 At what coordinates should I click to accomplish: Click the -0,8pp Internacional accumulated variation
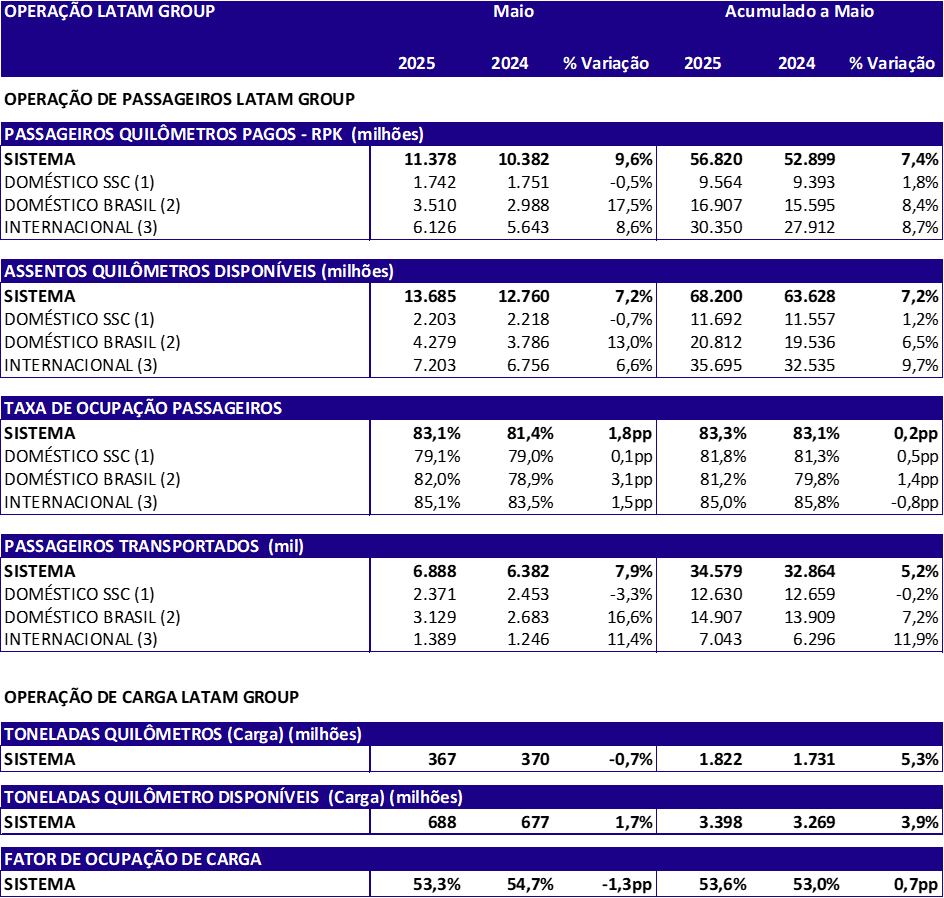(x=914, y=503)
